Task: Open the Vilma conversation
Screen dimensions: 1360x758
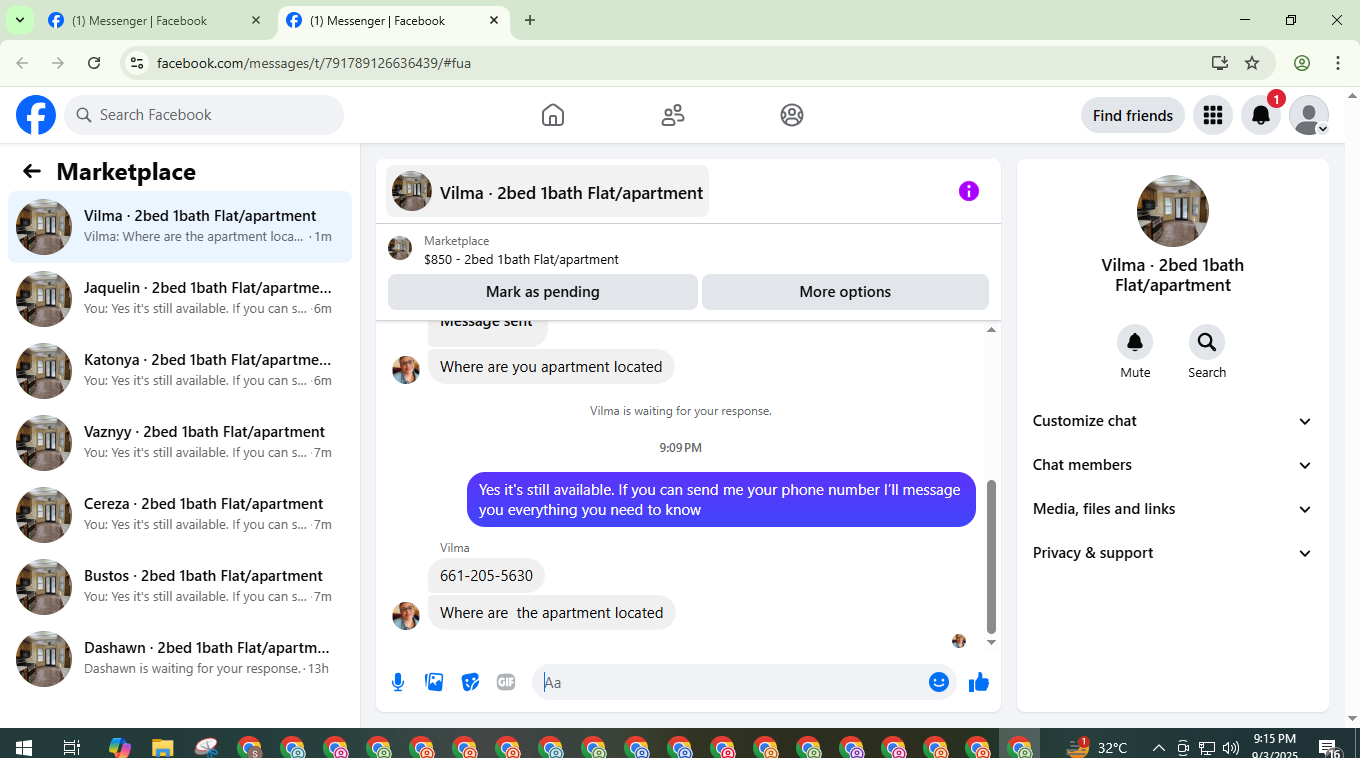Action: (x=180, y=227)
